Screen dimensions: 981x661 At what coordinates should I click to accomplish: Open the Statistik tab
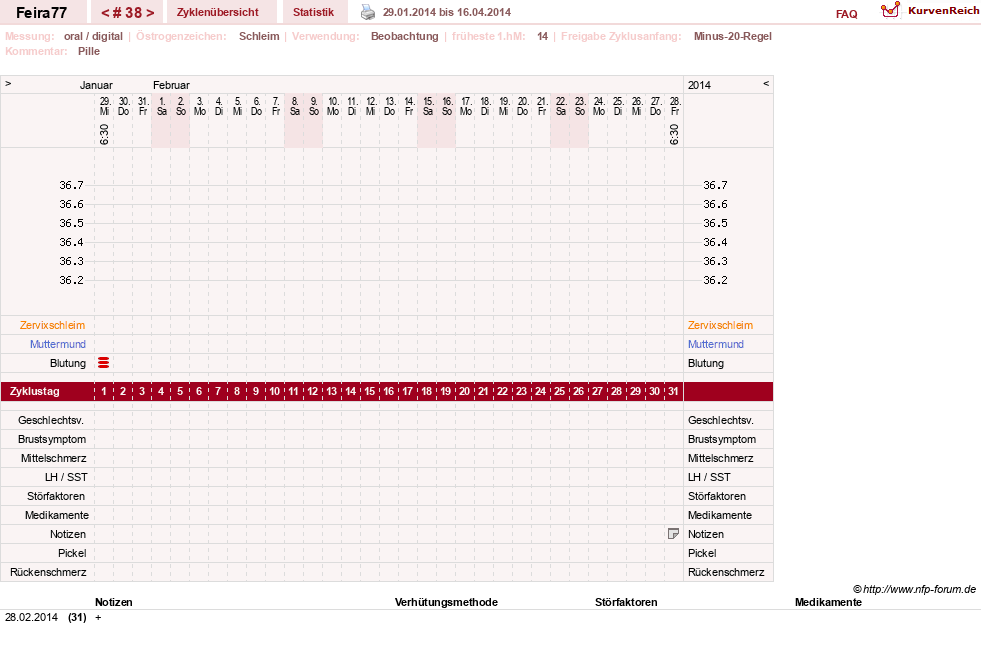coord(313,12)
